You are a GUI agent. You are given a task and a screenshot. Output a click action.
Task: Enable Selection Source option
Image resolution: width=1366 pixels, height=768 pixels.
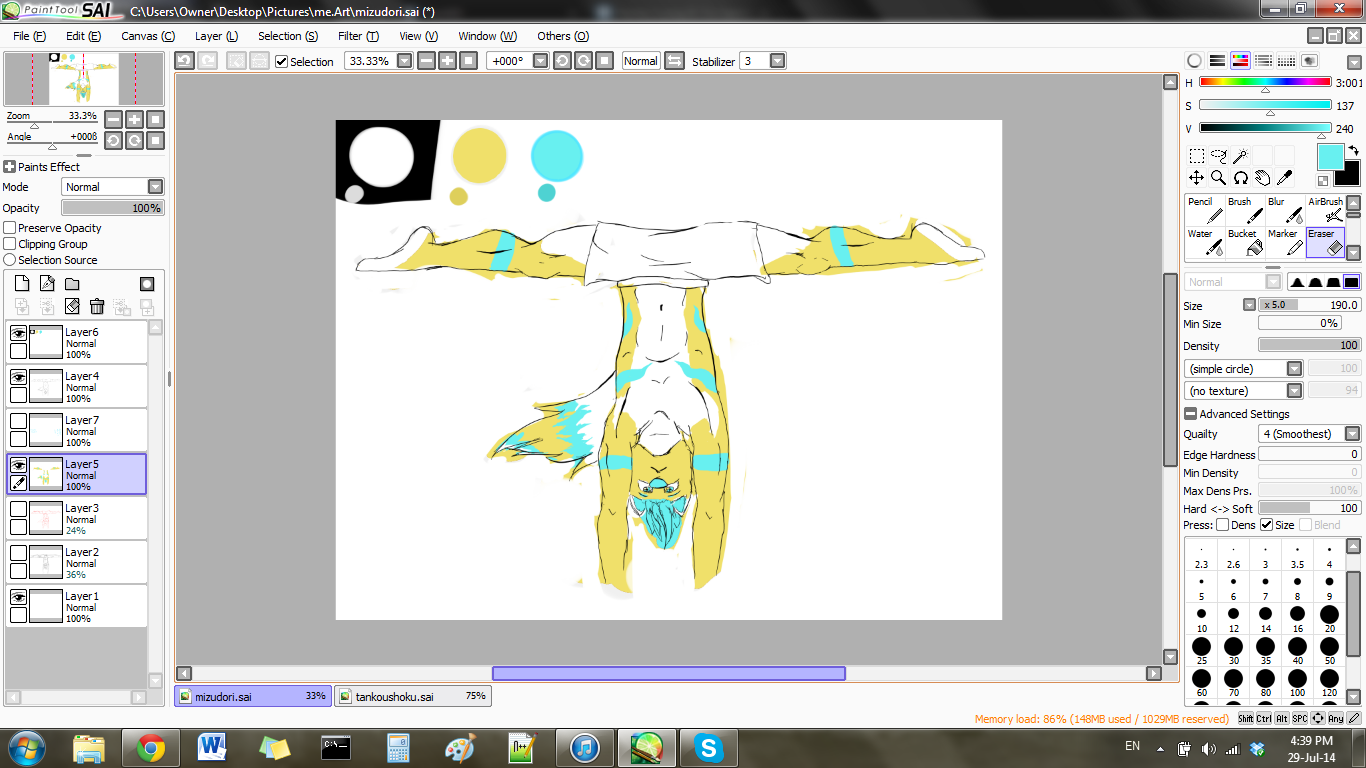click(x=10, y=260)
